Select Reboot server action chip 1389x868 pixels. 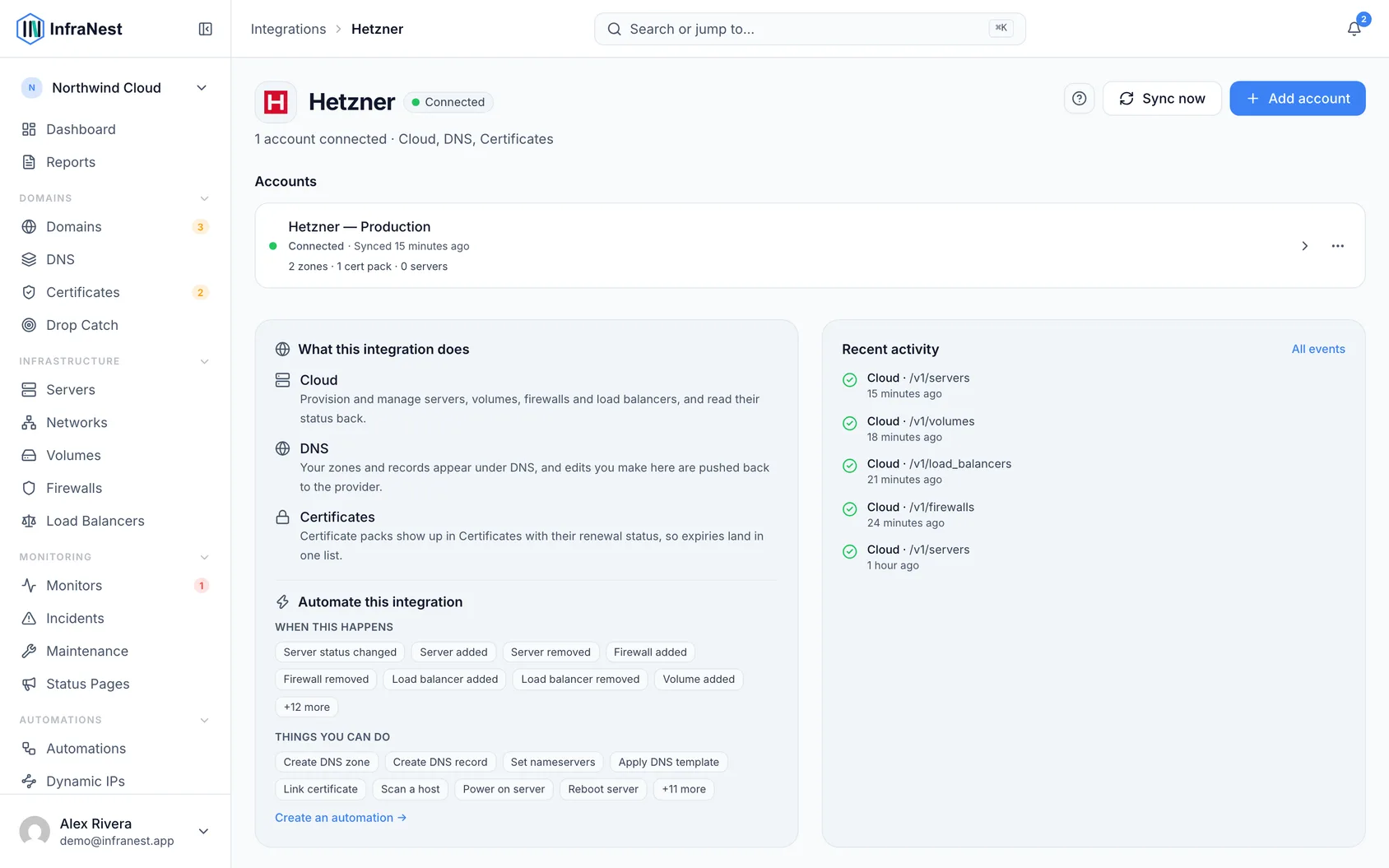tap(603, 789)
